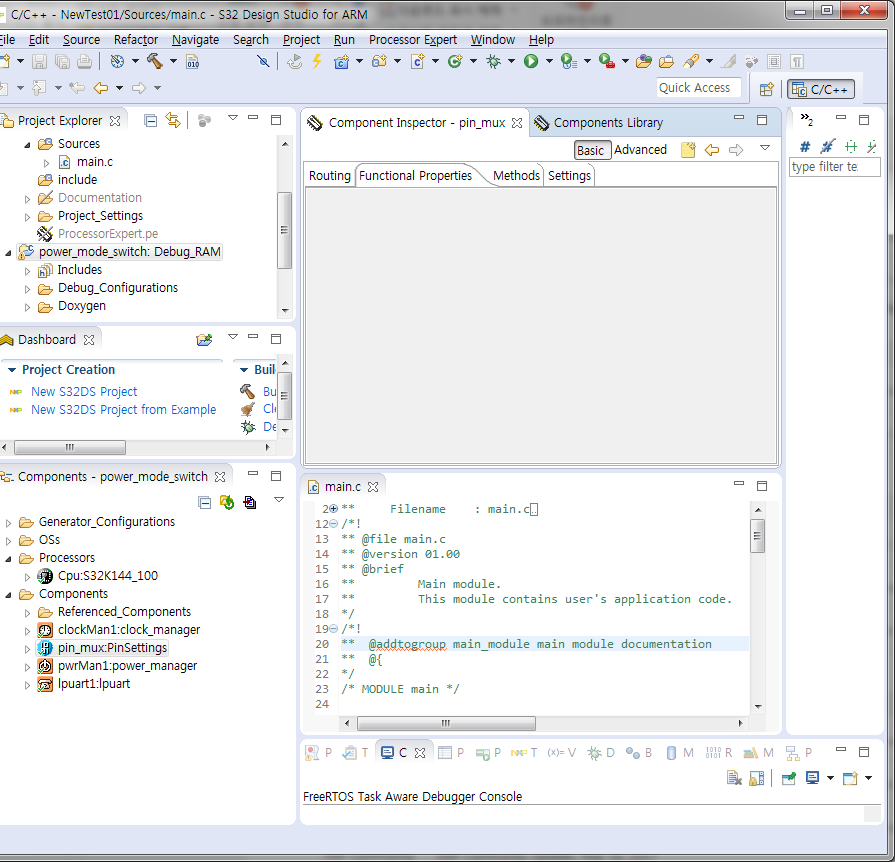895x862 pixels.
Task: Click the build configuration gauge icon
Action: click(117, 61)
